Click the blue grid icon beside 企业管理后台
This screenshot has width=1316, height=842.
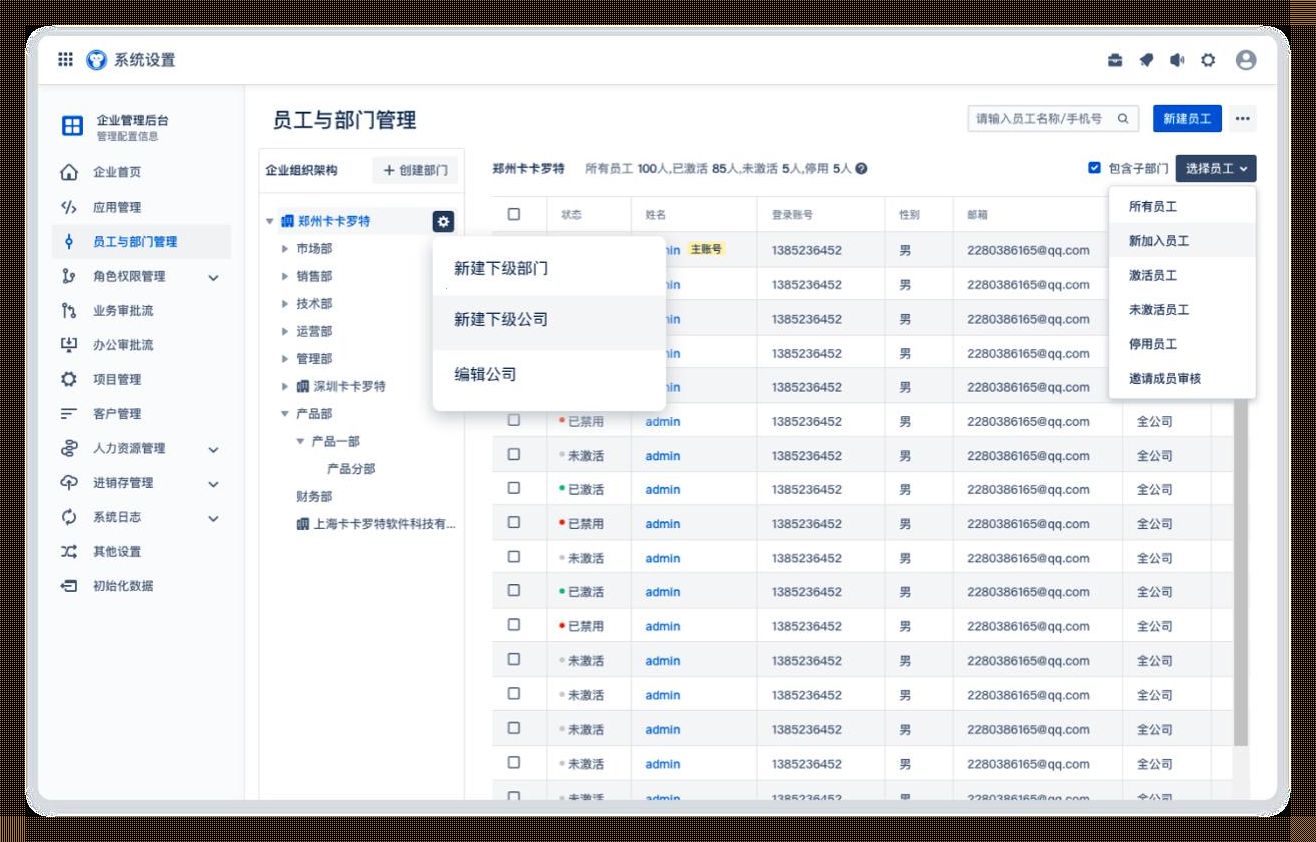pyautogui.click(x=73, y=126)
